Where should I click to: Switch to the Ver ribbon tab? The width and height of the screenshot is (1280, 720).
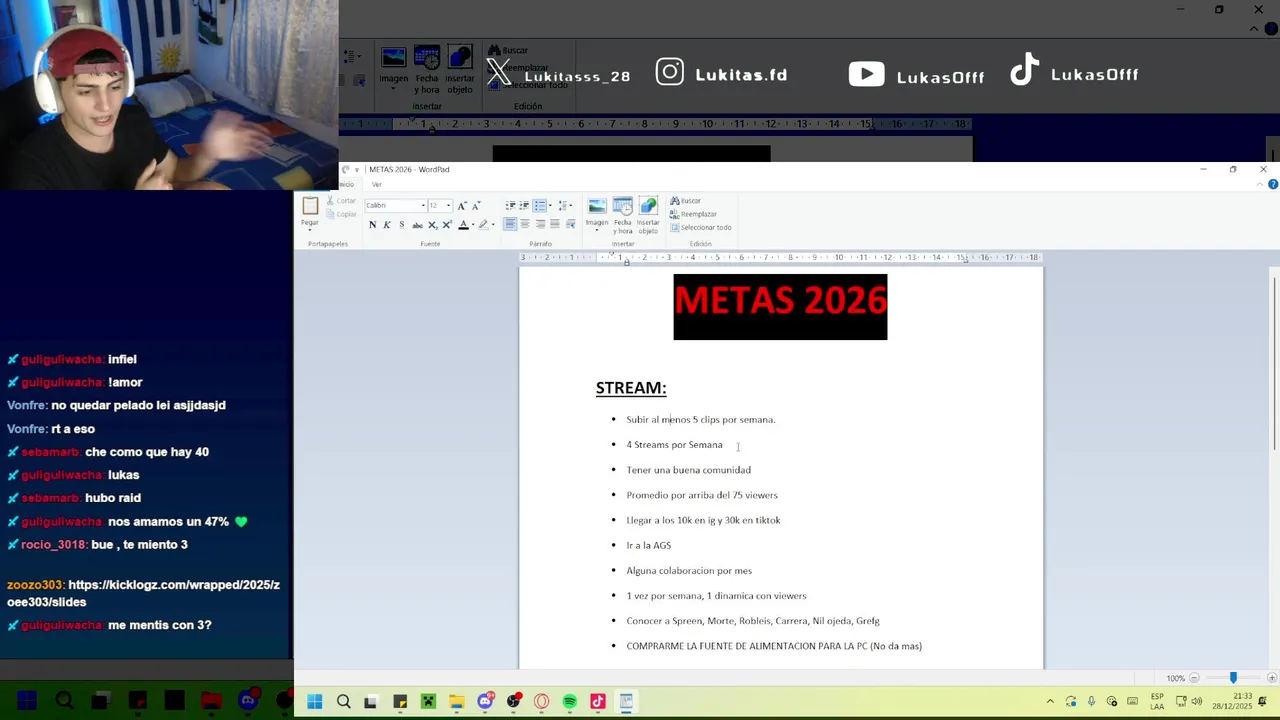tap(377, 184)
